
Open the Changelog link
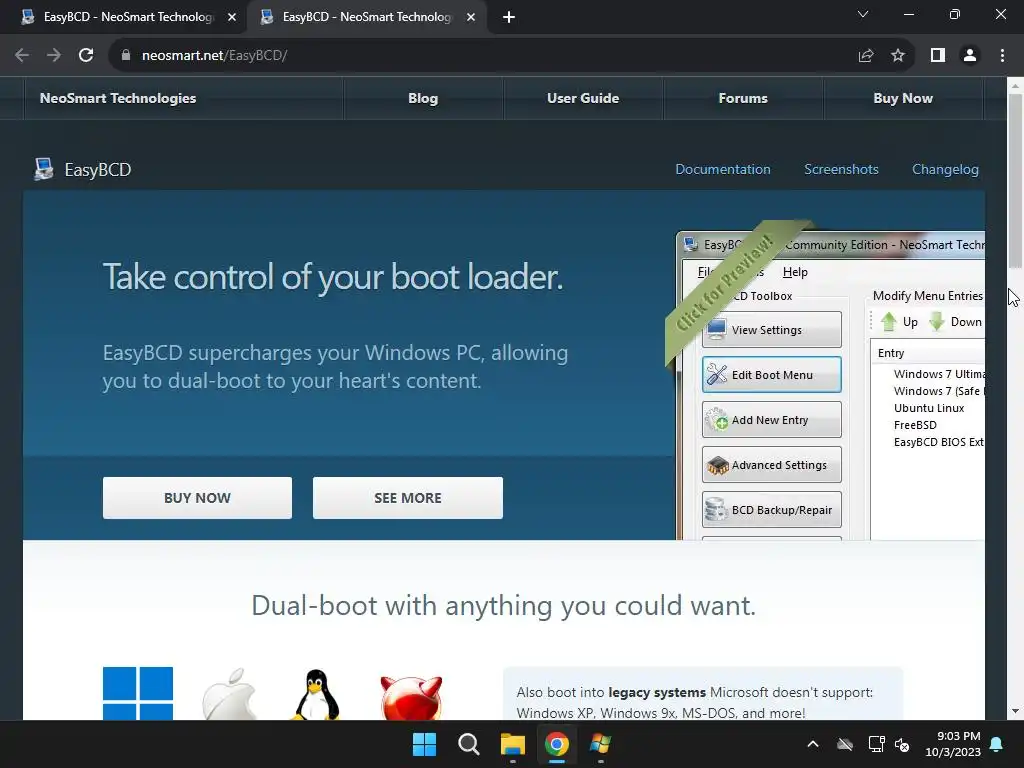click(945, 169)
